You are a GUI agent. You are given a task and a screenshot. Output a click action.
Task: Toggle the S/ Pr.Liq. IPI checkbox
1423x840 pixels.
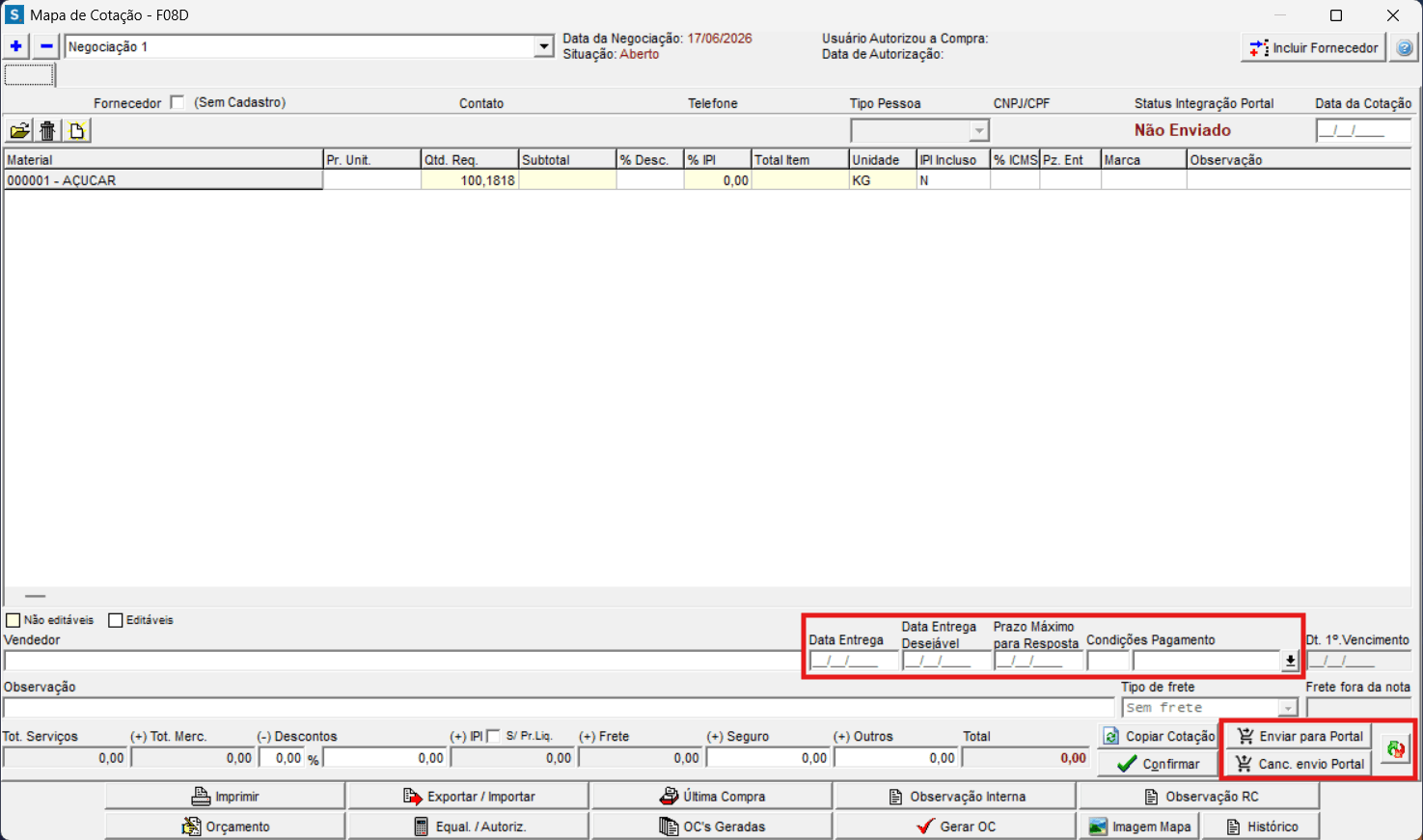[x=494, y=736]
